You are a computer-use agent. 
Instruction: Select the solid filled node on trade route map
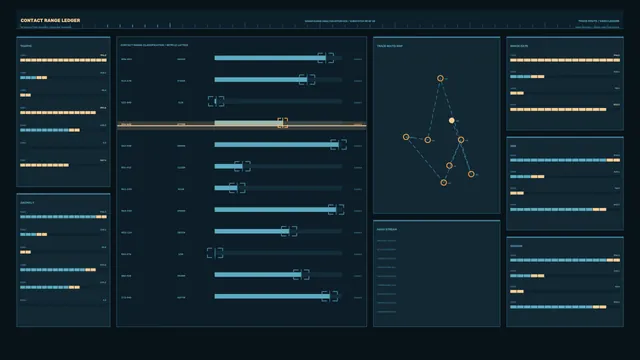click(x=451, y=120)
